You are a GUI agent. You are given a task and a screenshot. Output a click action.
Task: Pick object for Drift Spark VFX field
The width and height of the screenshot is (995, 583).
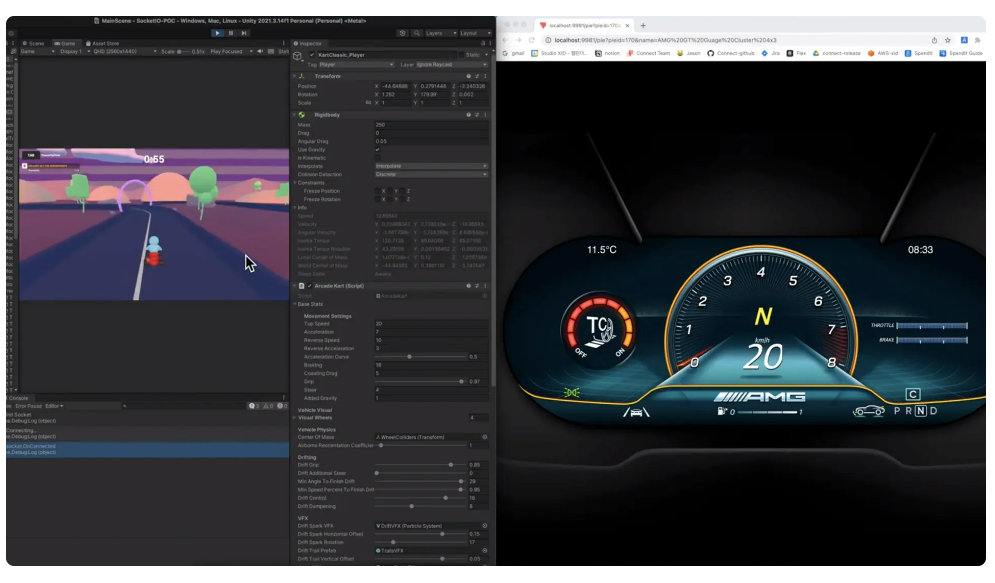point(485,526)
